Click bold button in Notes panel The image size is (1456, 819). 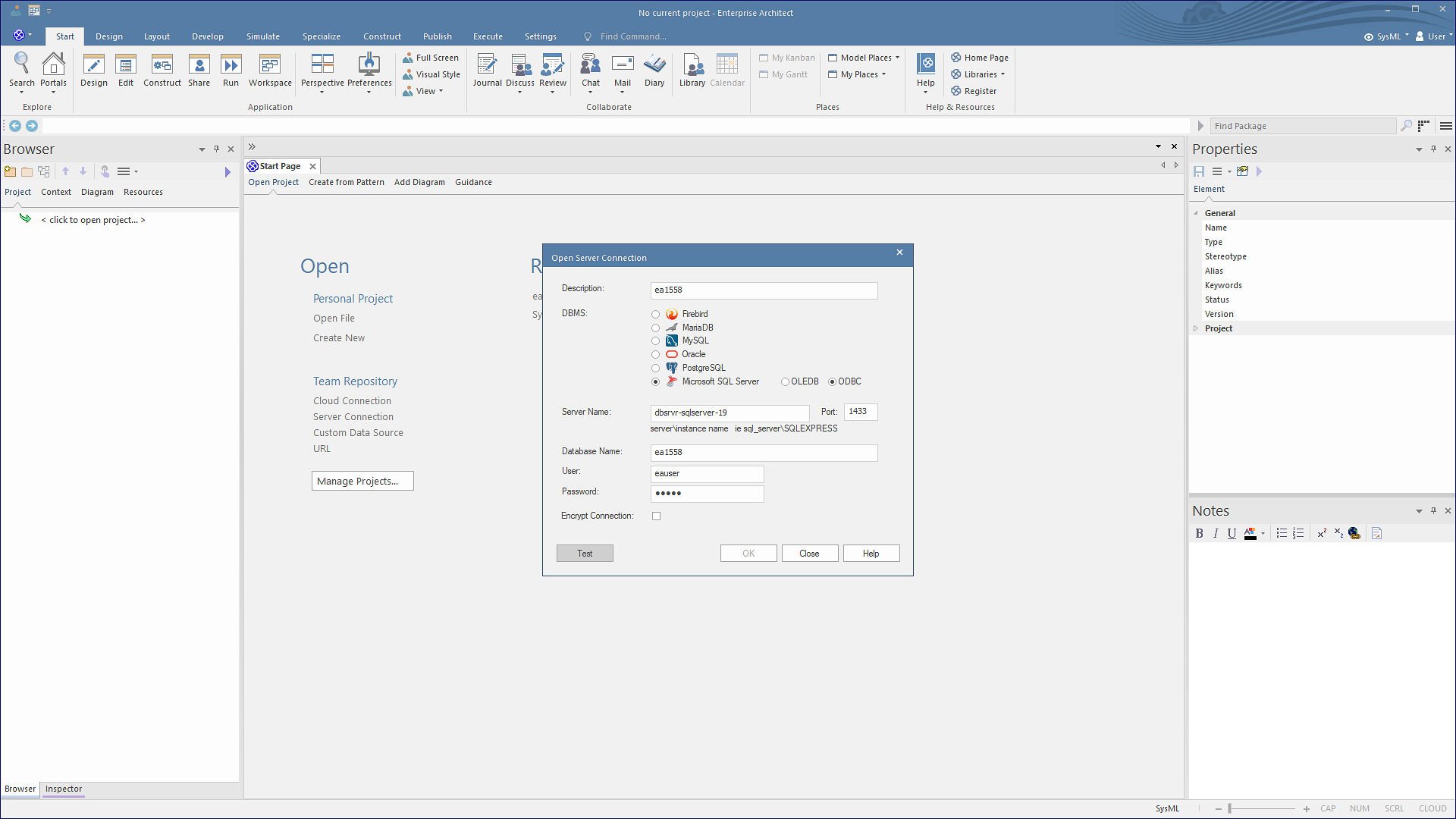(x=1199, y=534)
